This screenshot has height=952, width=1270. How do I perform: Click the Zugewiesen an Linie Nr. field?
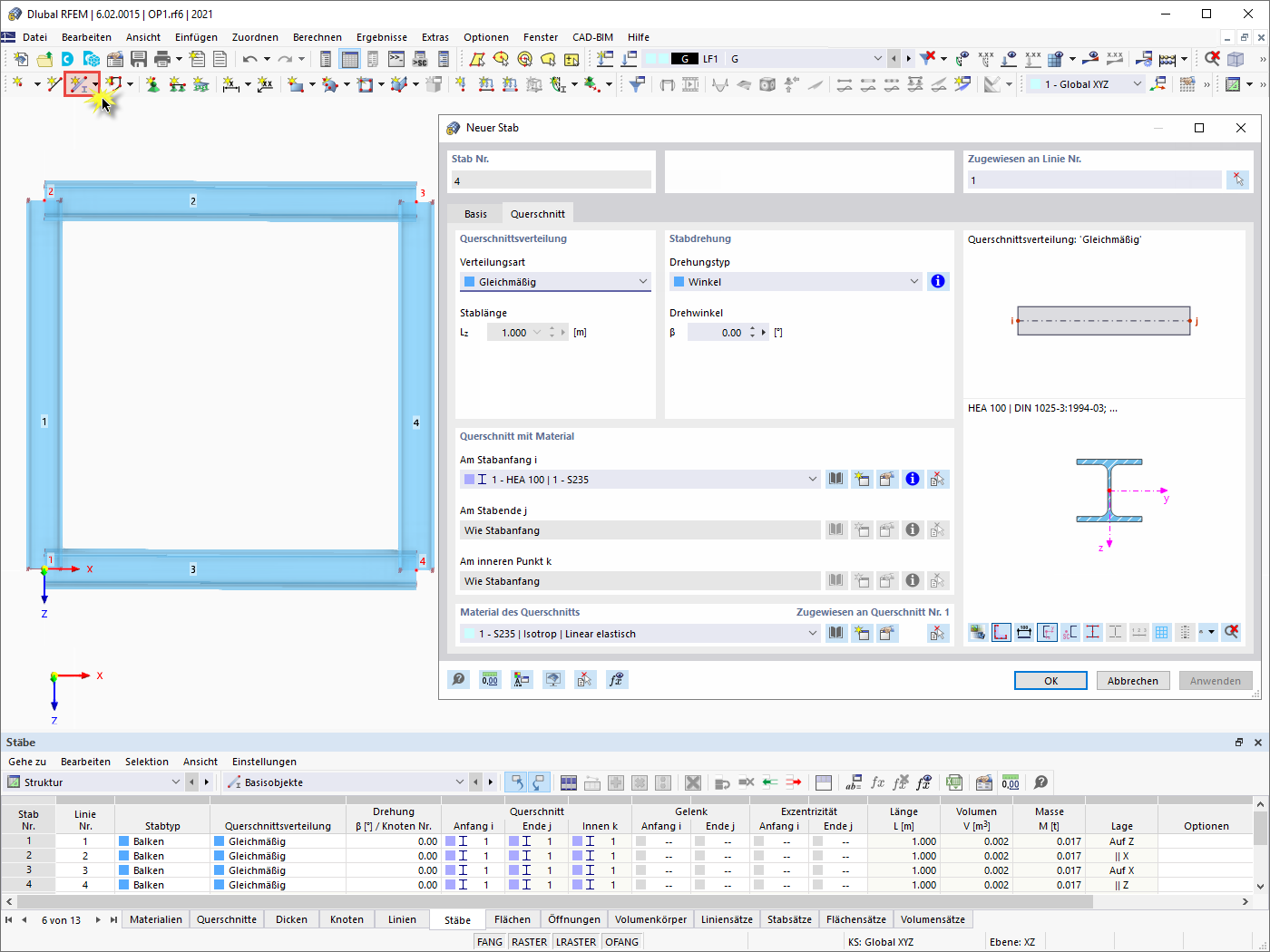(1095, 180)
